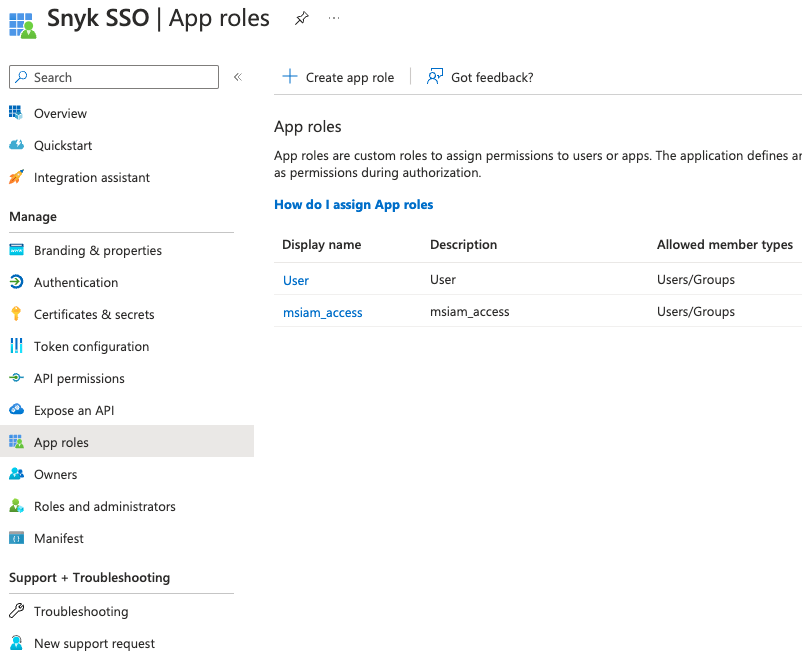Click the Roles and administrators icon
Image resolution: width=802 pixels, height=658 pixels.
click(x=16, y=506)
